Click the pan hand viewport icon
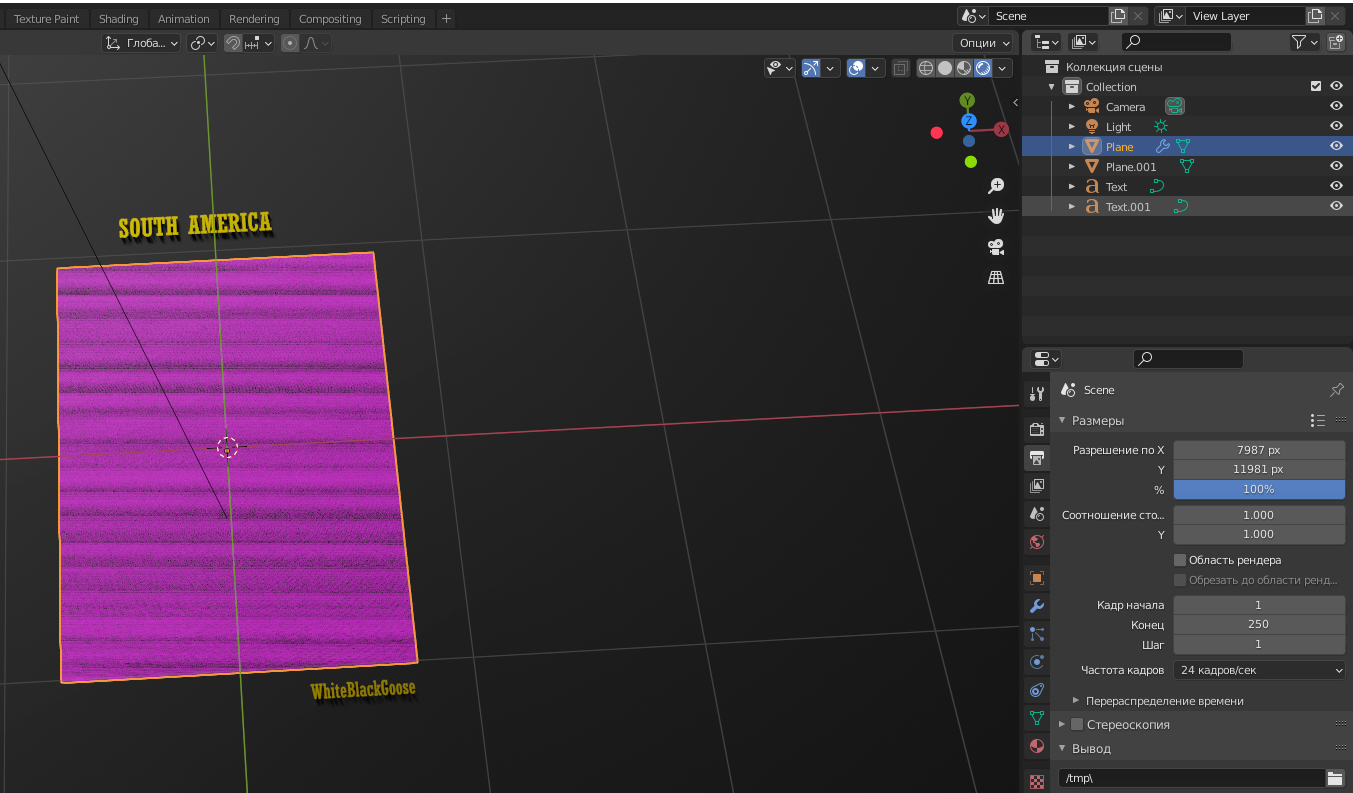Viewport: 1353px width, 793px height. click(x=996, y=216)
